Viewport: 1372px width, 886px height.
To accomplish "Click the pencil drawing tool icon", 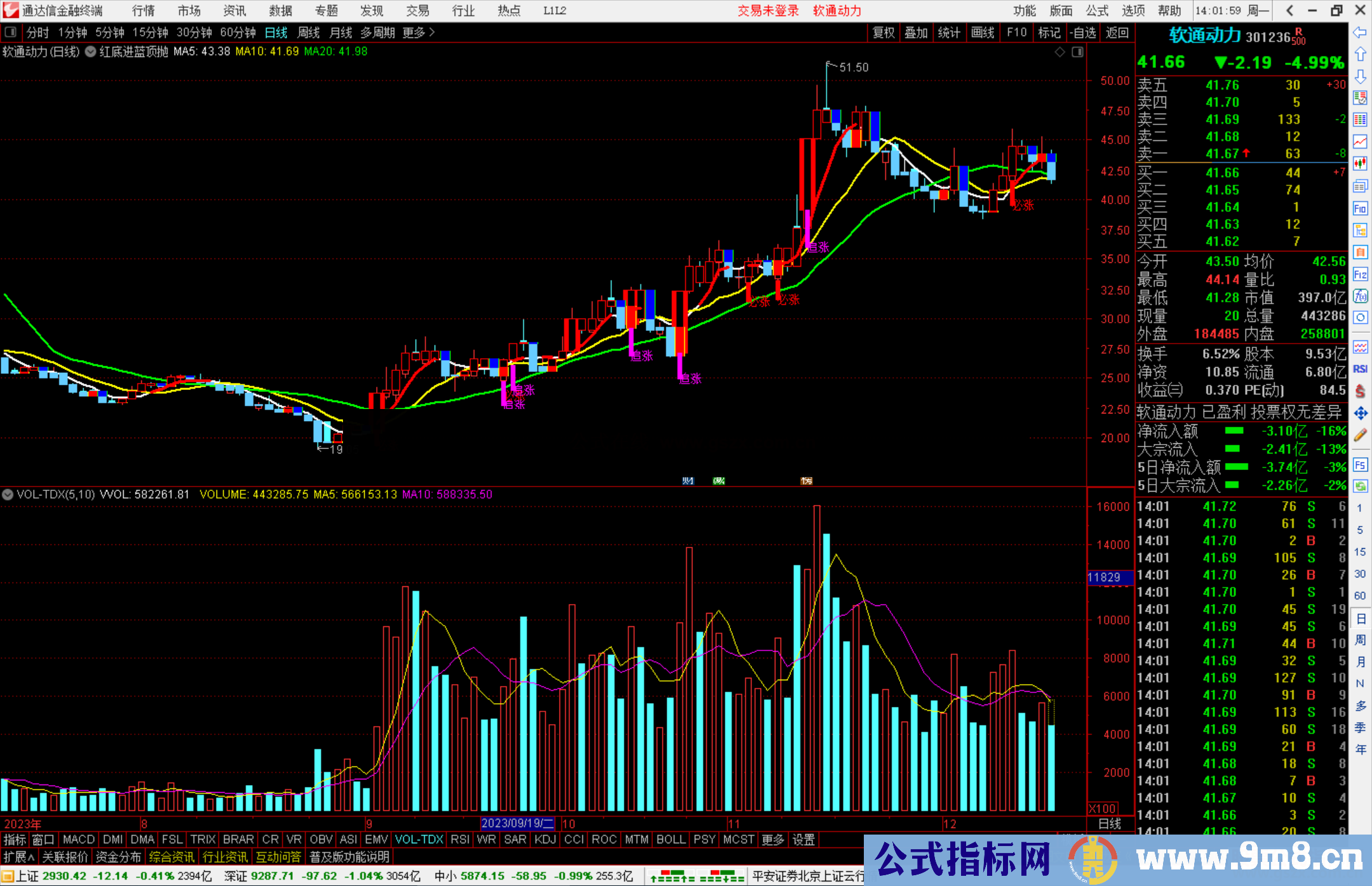I will click(x=1360, y=436).
